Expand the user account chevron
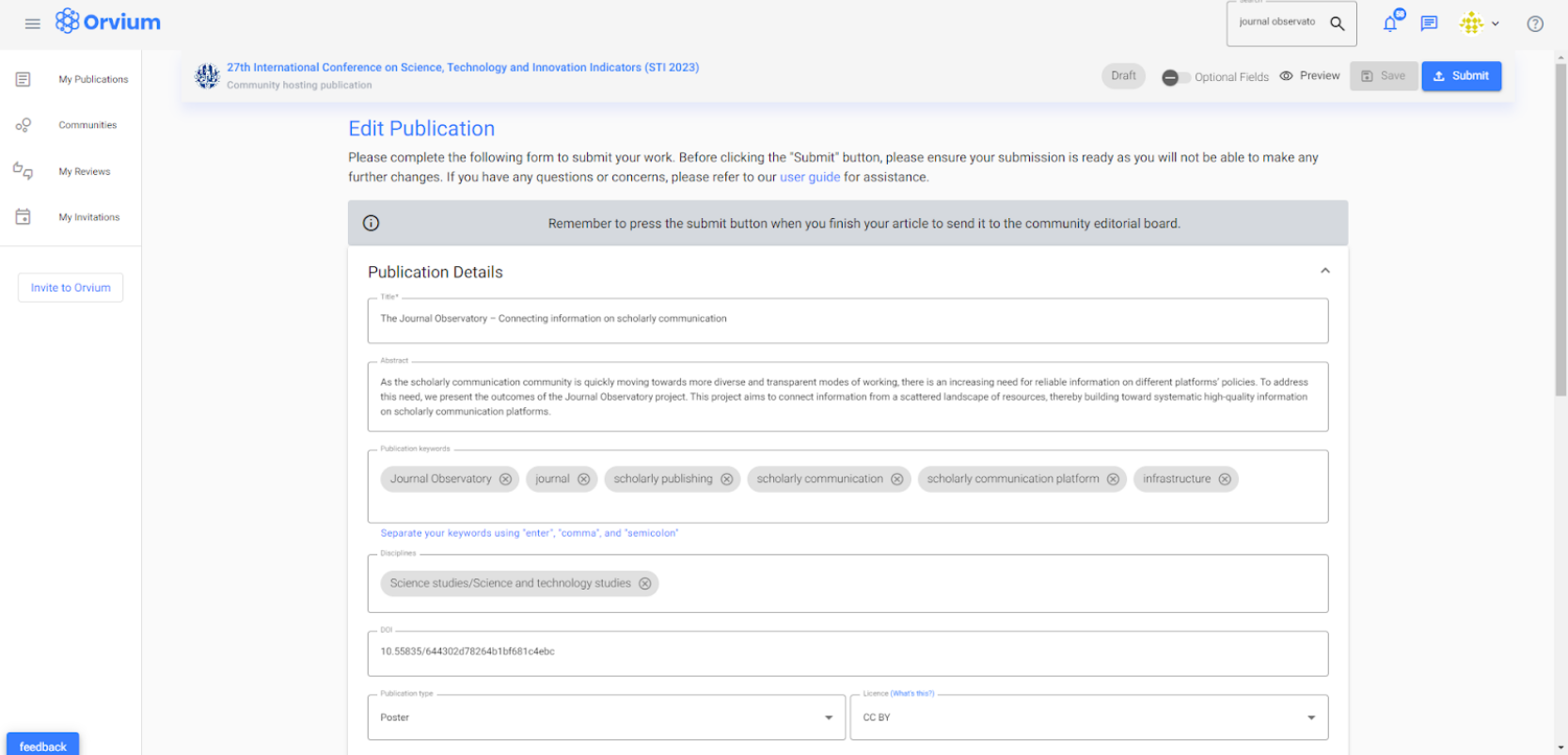Viewport: 1568px width, 755px height. [1496, 24]
